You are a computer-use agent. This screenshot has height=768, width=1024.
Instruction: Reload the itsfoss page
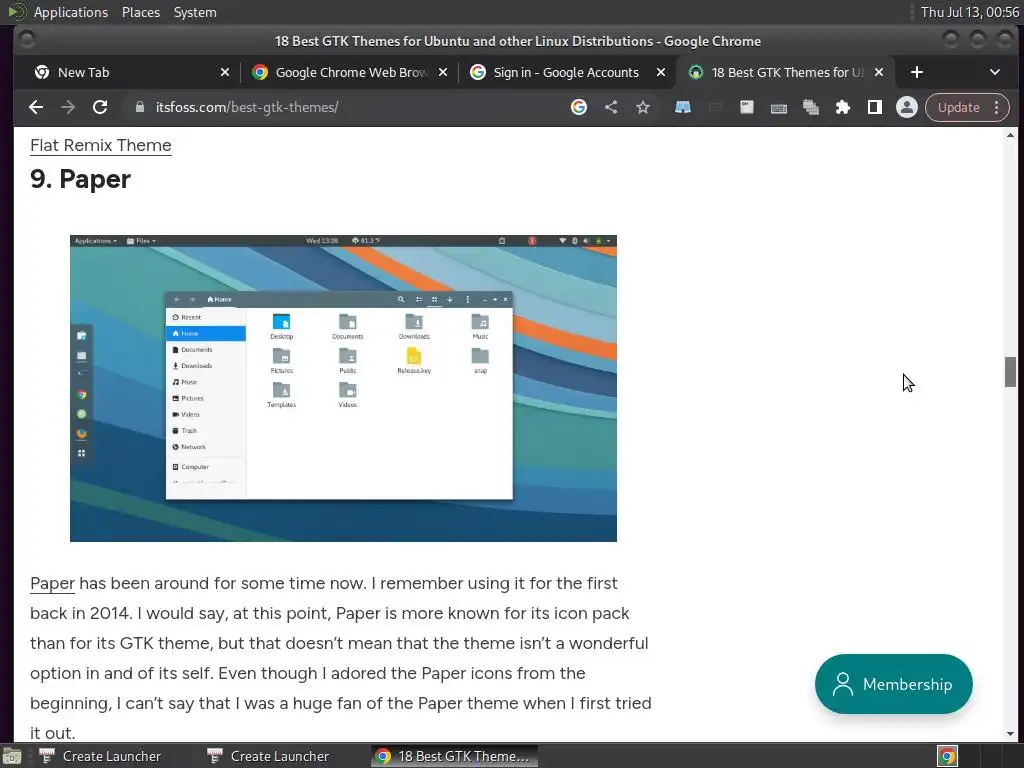coord(100,108)
